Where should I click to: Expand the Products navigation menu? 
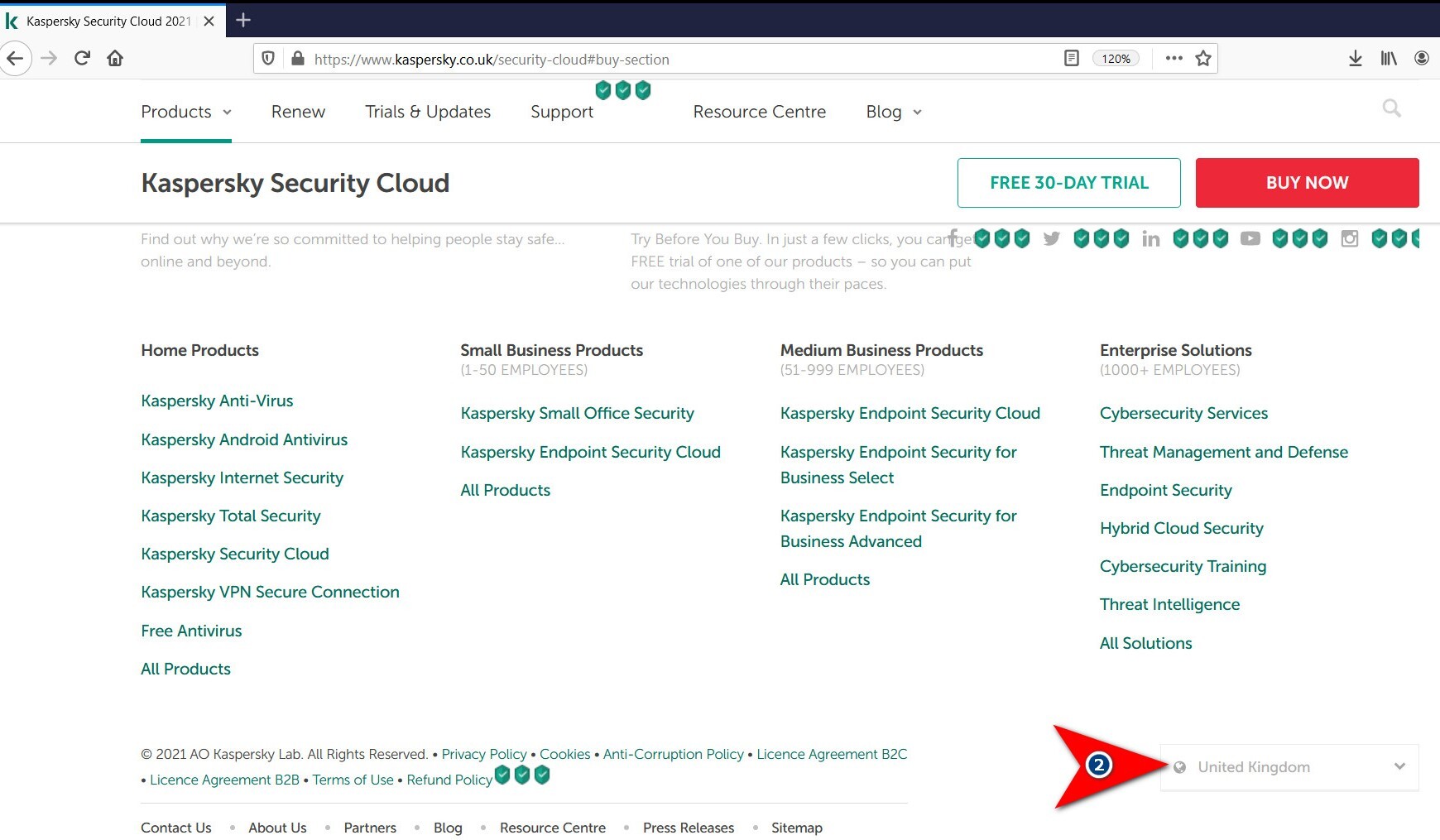click(x=185, y=112)
